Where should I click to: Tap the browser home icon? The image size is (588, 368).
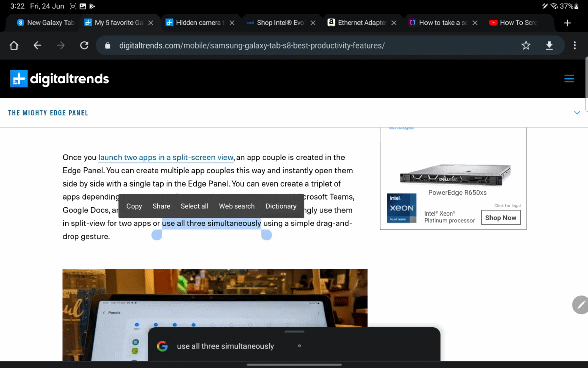click(x=14, y=45)
